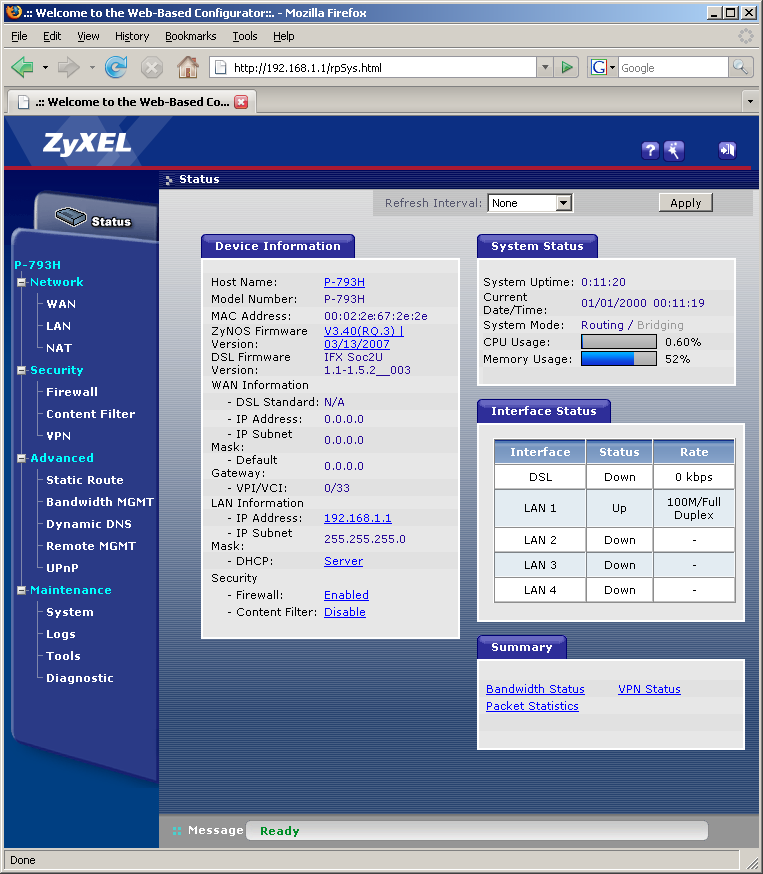Click the stop loading icon
763x874 pixels.
(151, 67)
